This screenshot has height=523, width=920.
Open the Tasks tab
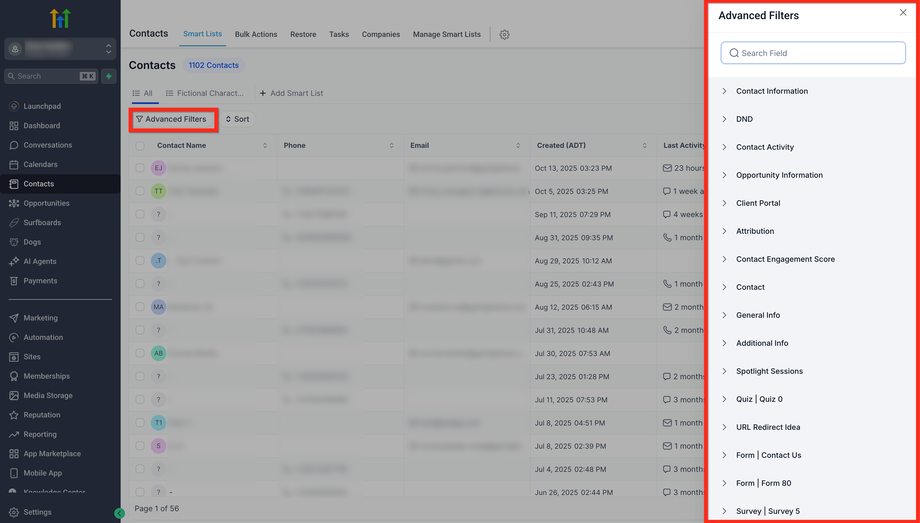339,35
